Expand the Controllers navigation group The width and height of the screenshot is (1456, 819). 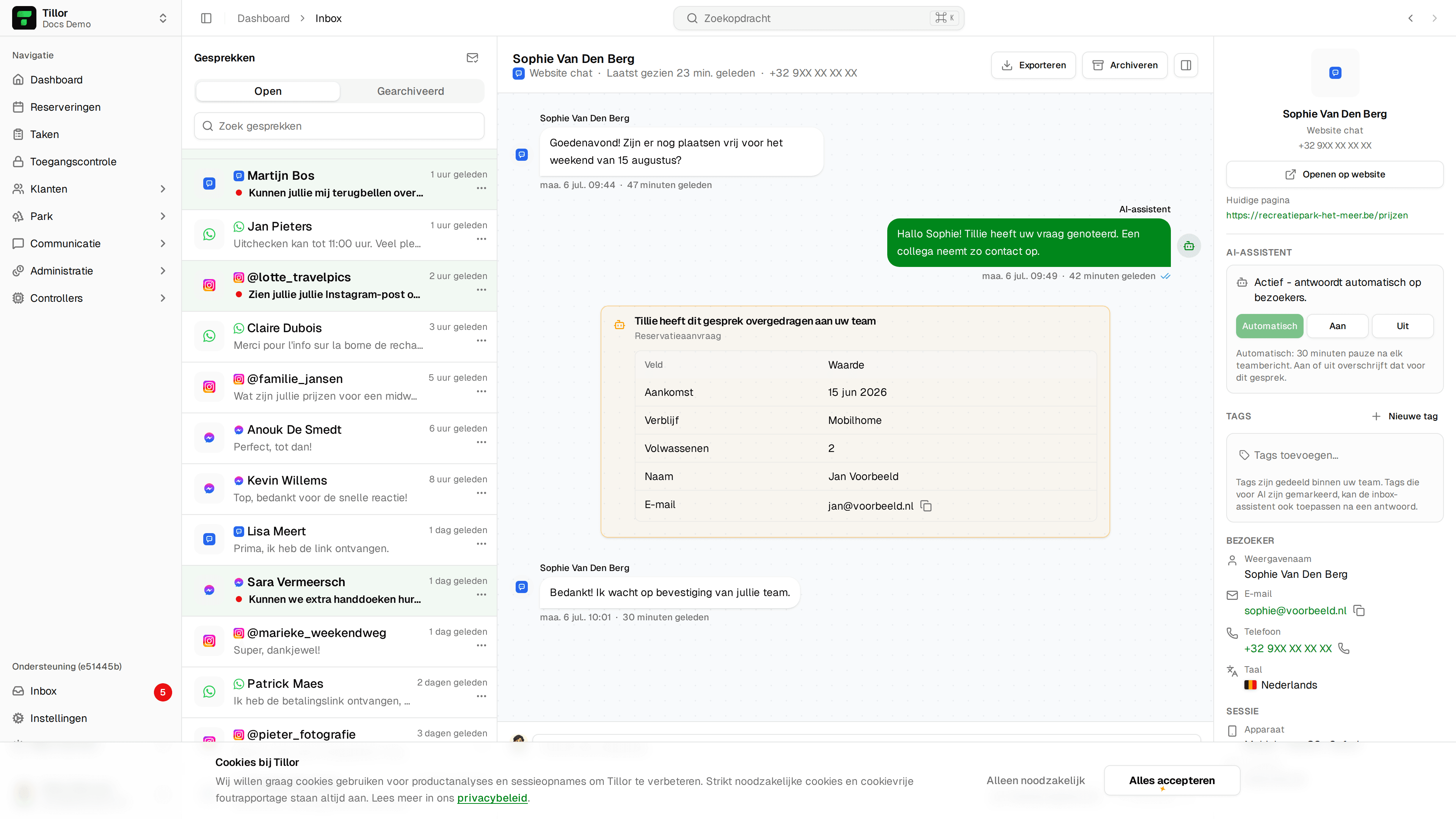(91, 298)
